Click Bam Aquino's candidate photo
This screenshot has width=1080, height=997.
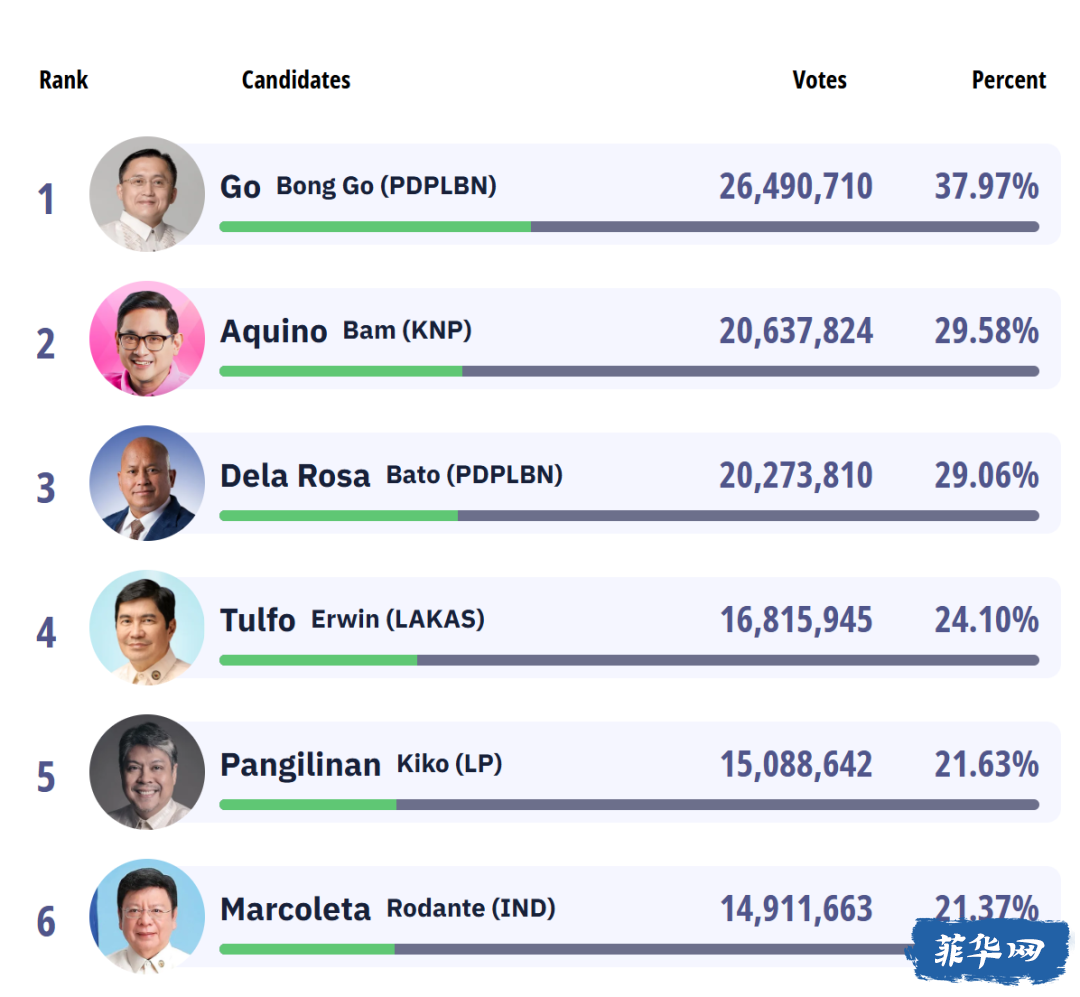tap(147, 338)
